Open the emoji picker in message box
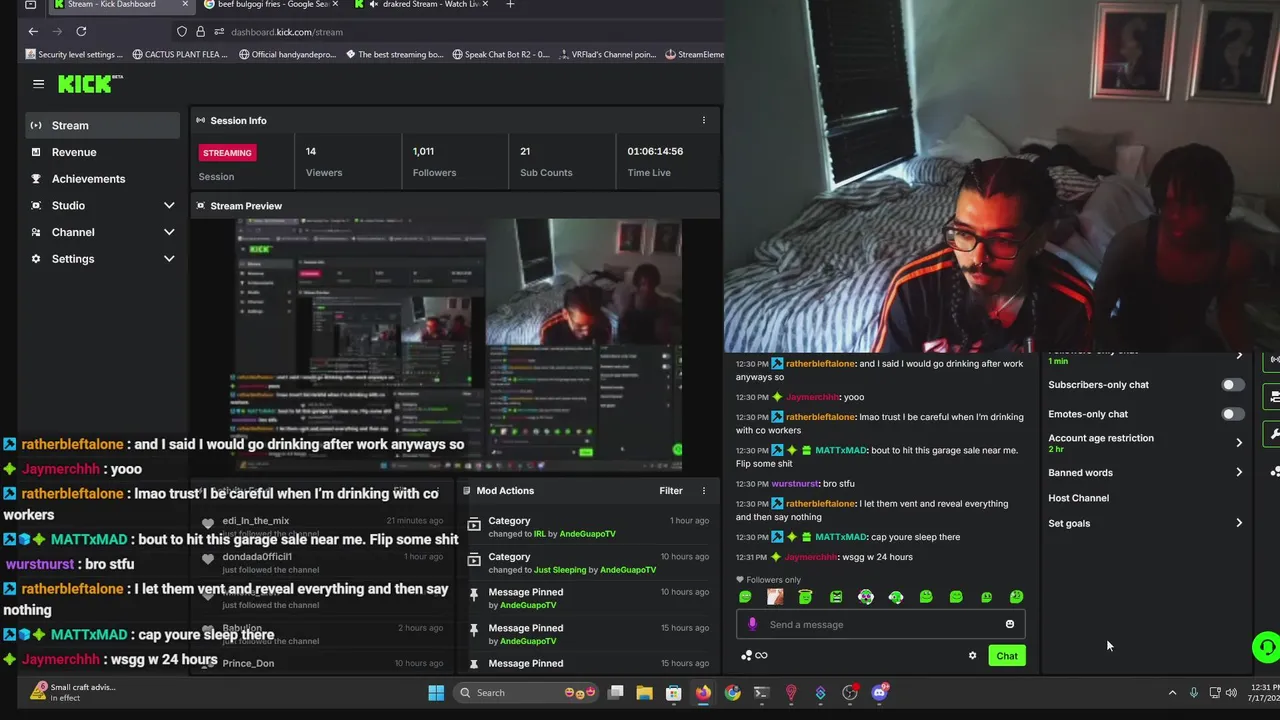Image resolution: width=1280 pixels, height=720 pixels. pyautogui.click(x=1010, y=625)
